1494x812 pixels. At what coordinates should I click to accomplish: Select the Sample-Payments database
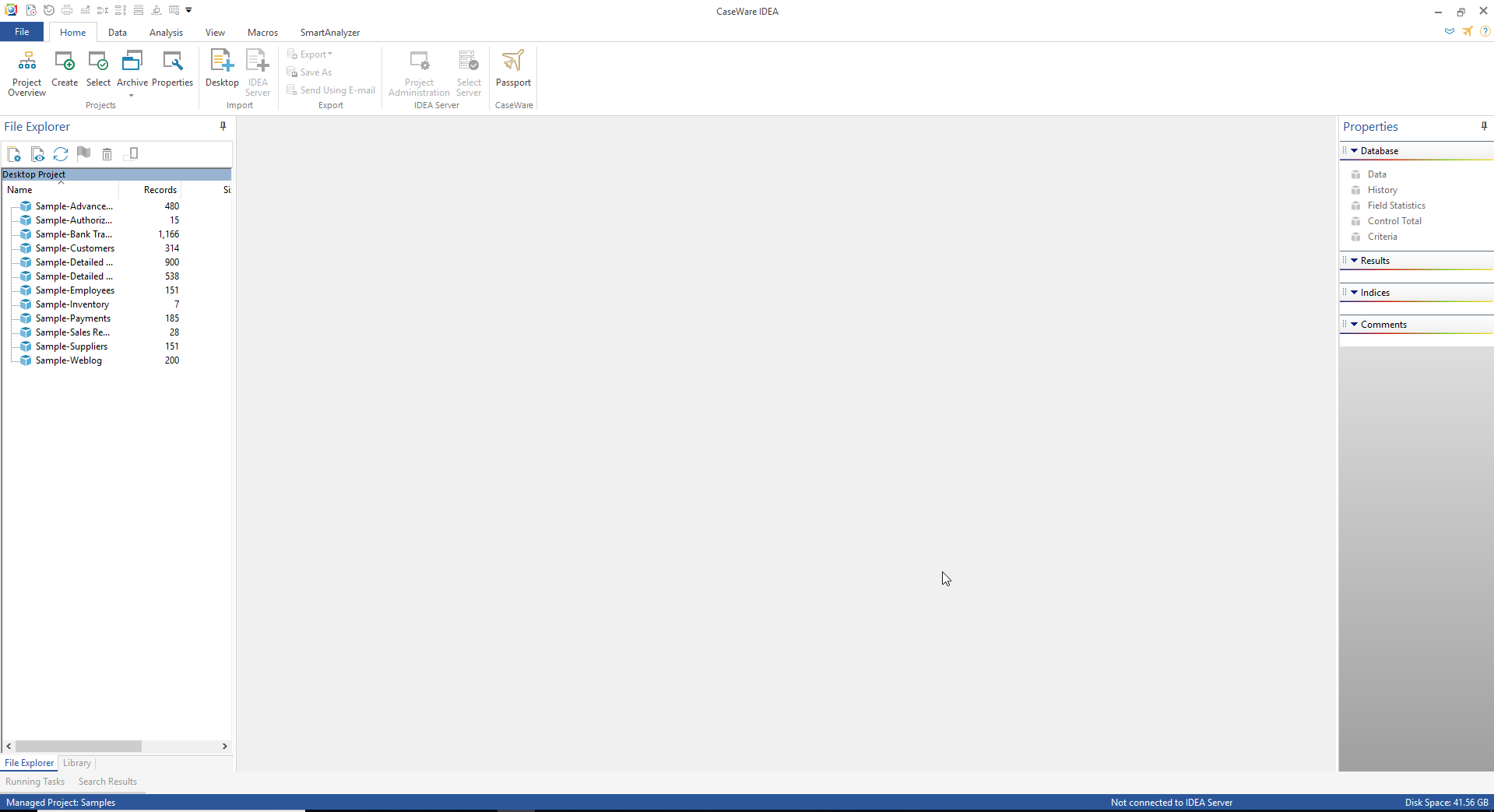click(72, 318)
